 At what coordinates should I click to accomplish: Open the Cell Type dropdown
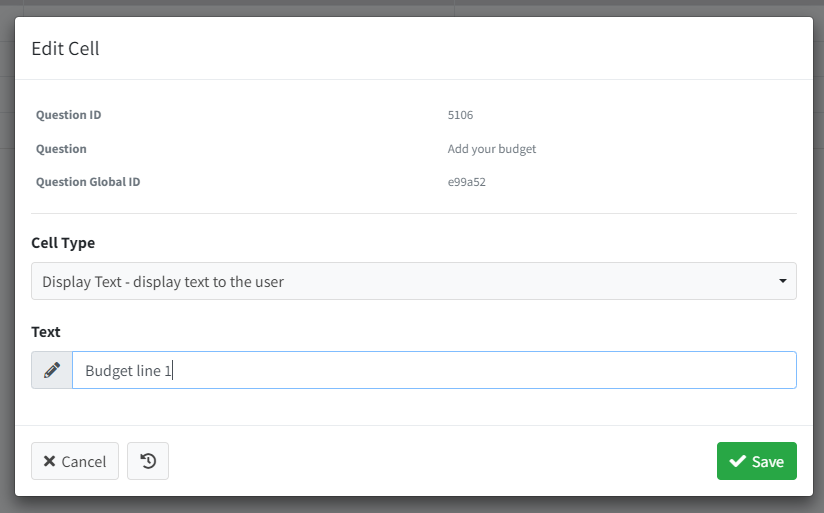tap(414, 281)
